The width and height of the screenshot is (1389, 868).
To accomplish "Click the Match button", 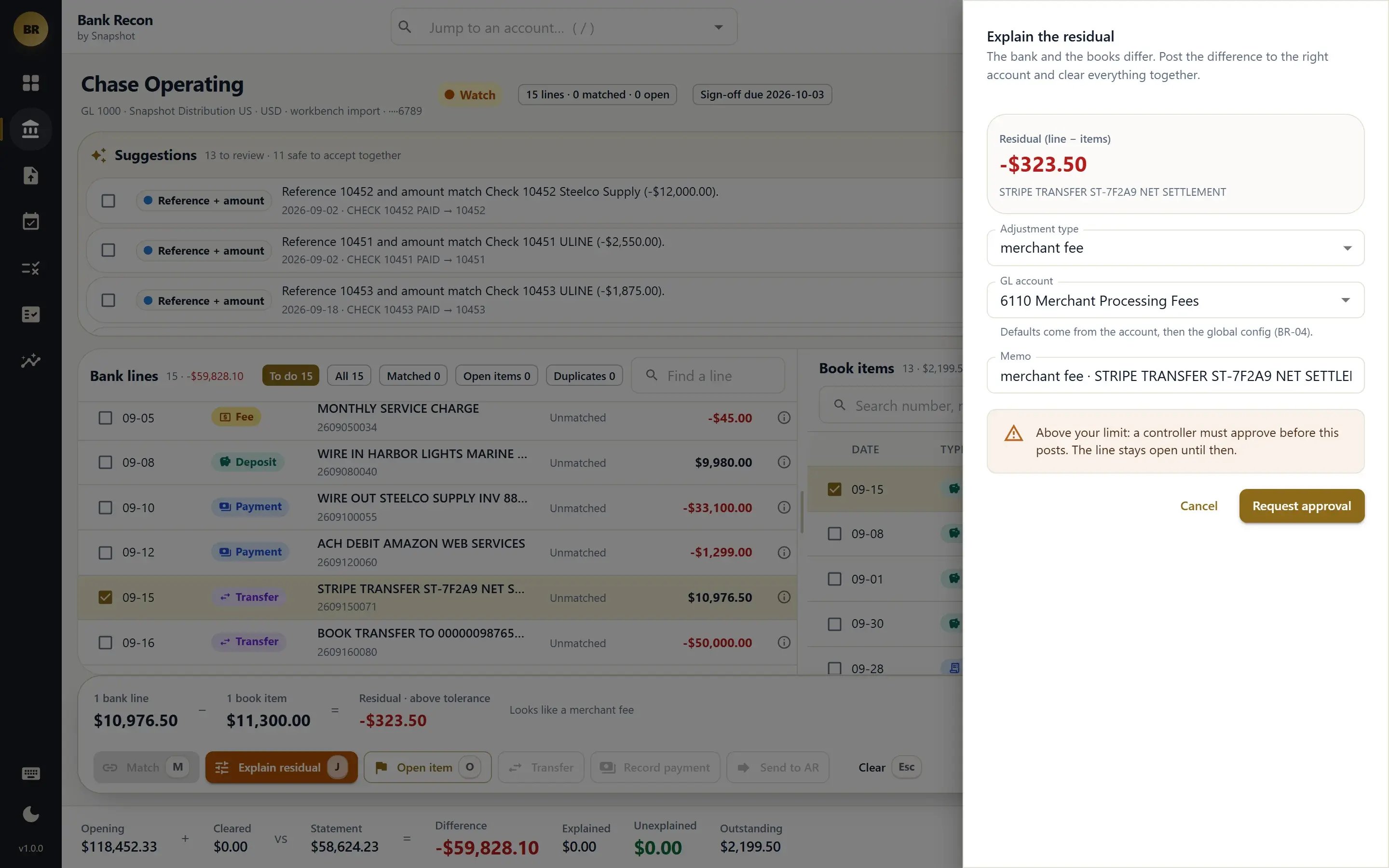I will coord(146,767).
